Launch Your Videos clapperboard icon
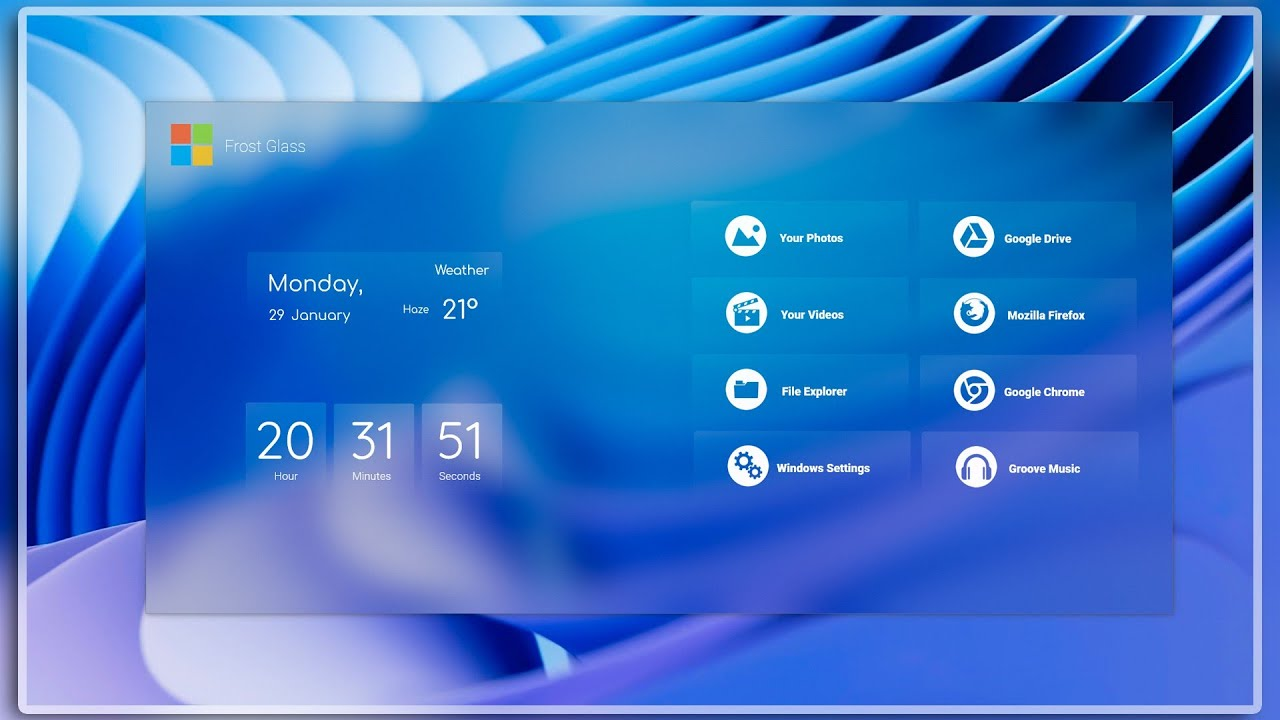The image size is (1280, 720). pyautogui.click(x=745, y=314)
